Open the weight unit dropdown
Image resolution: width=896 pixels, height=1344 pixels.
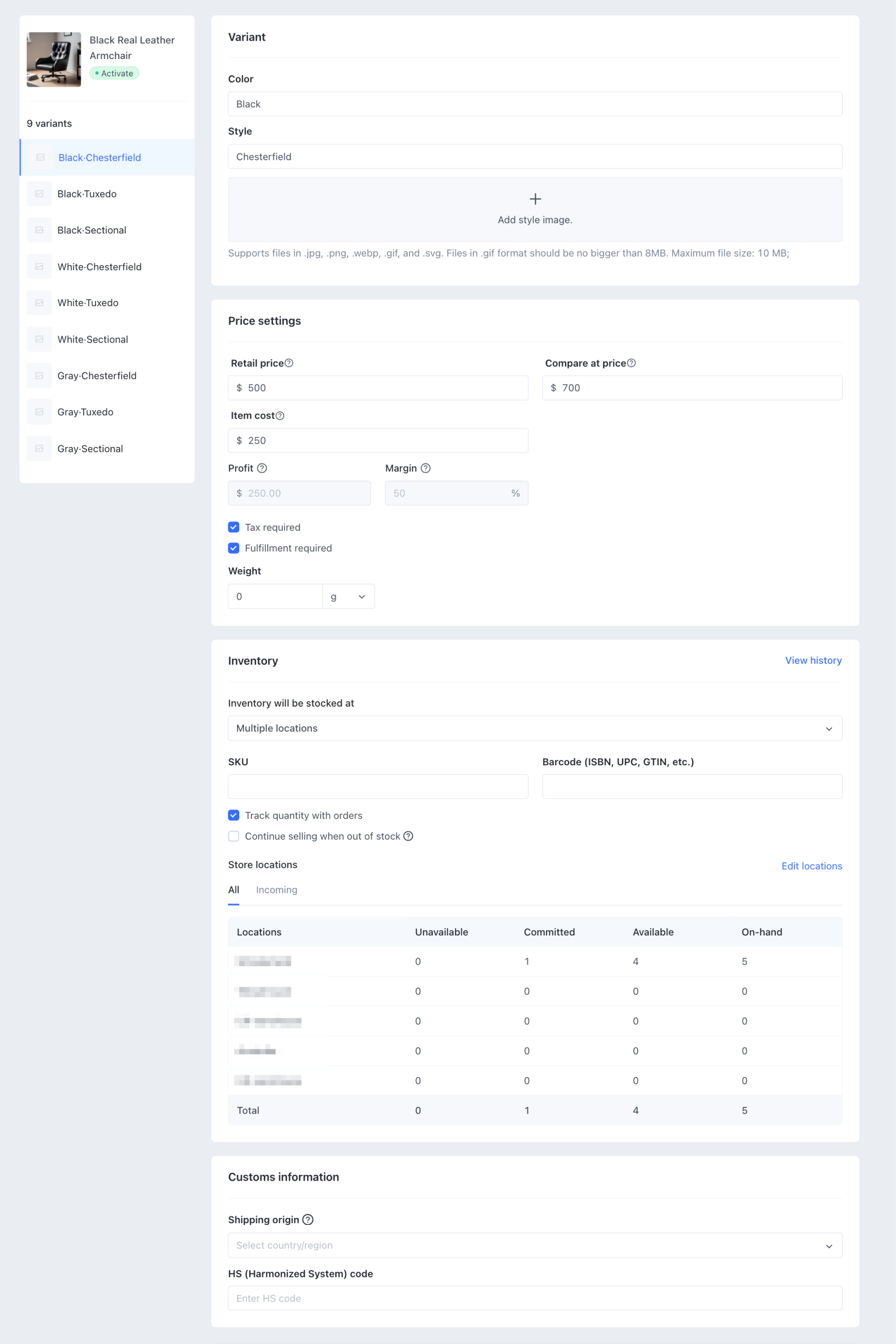pos(348,597)
